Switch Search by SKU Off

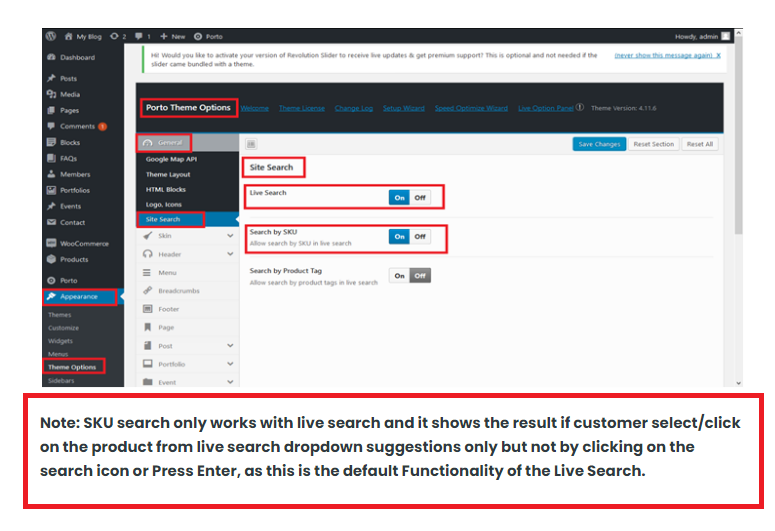click(x=420, y=237)
